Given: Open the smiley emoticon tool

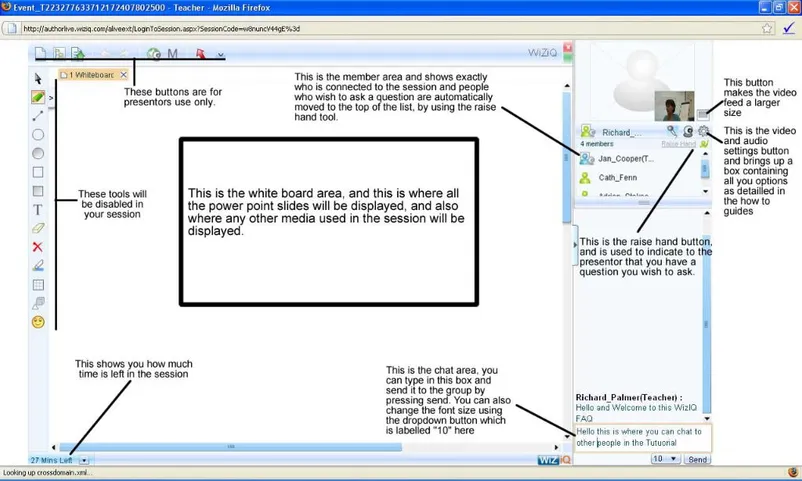Looking at the screenshot, I should tap(38, 322).
